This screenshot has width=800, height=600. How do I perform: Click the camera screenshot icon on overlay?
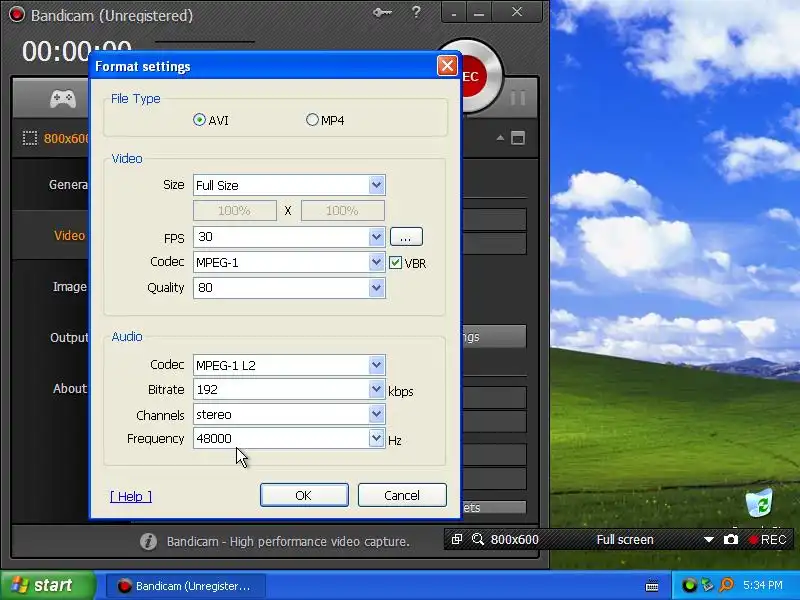731,539
